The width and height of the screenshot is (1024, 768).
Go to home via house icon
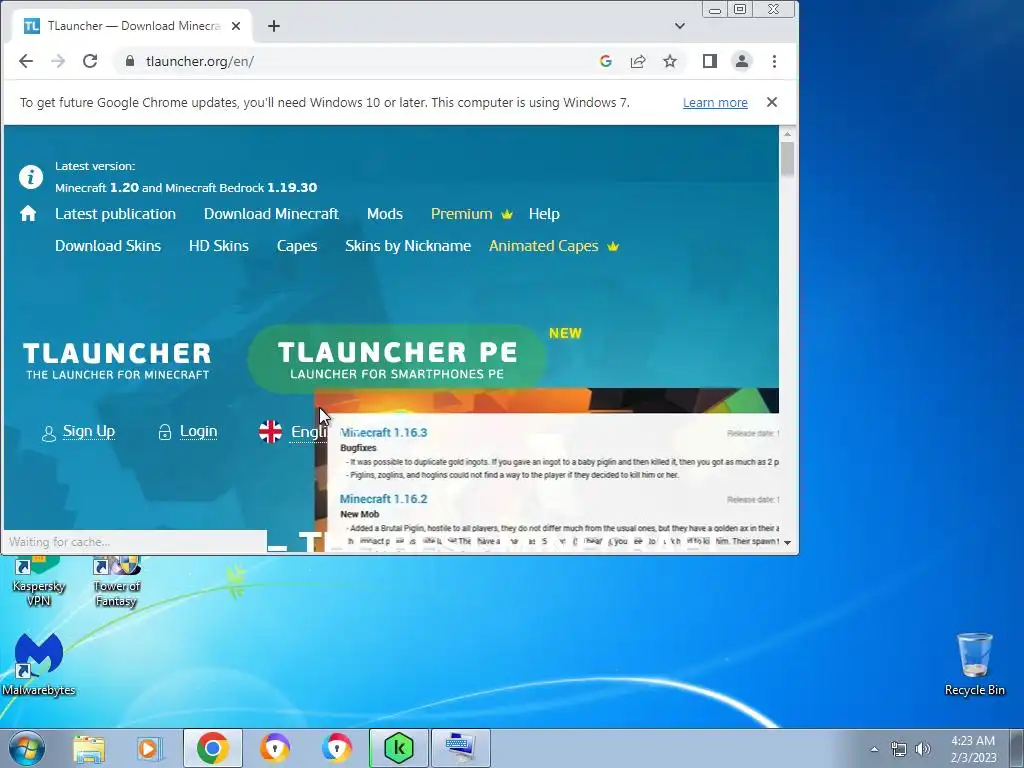28,214
